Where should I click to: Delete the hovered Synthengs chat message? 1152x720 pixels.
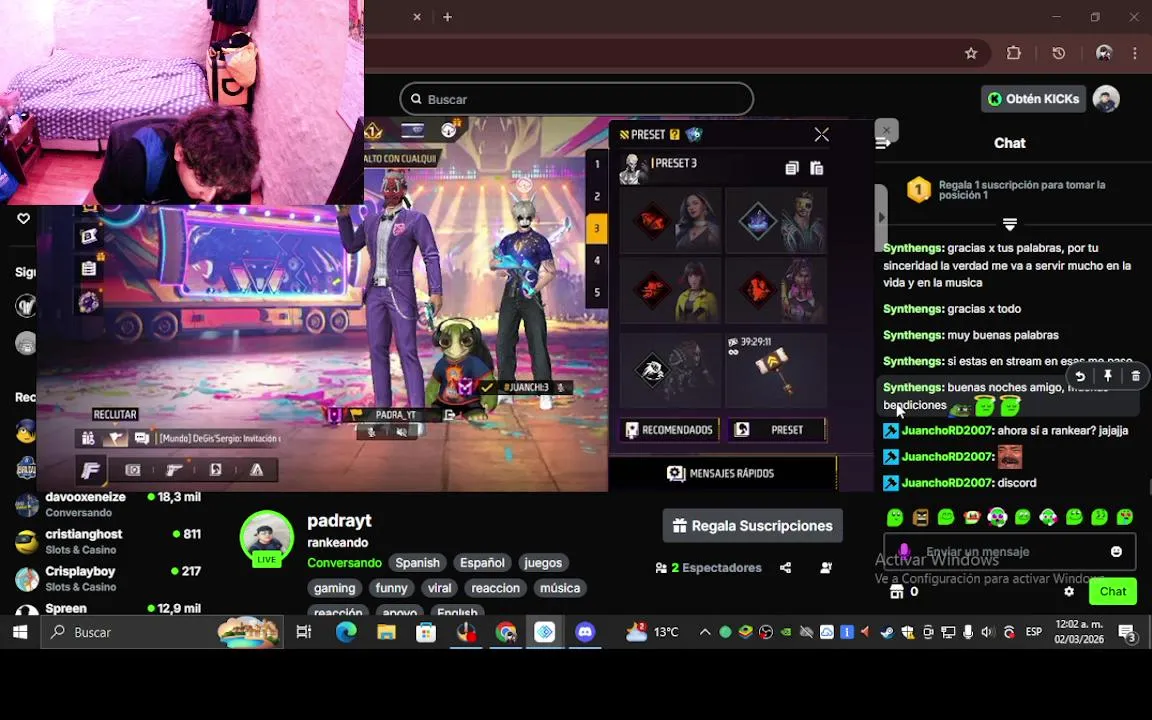[1135, 376]
